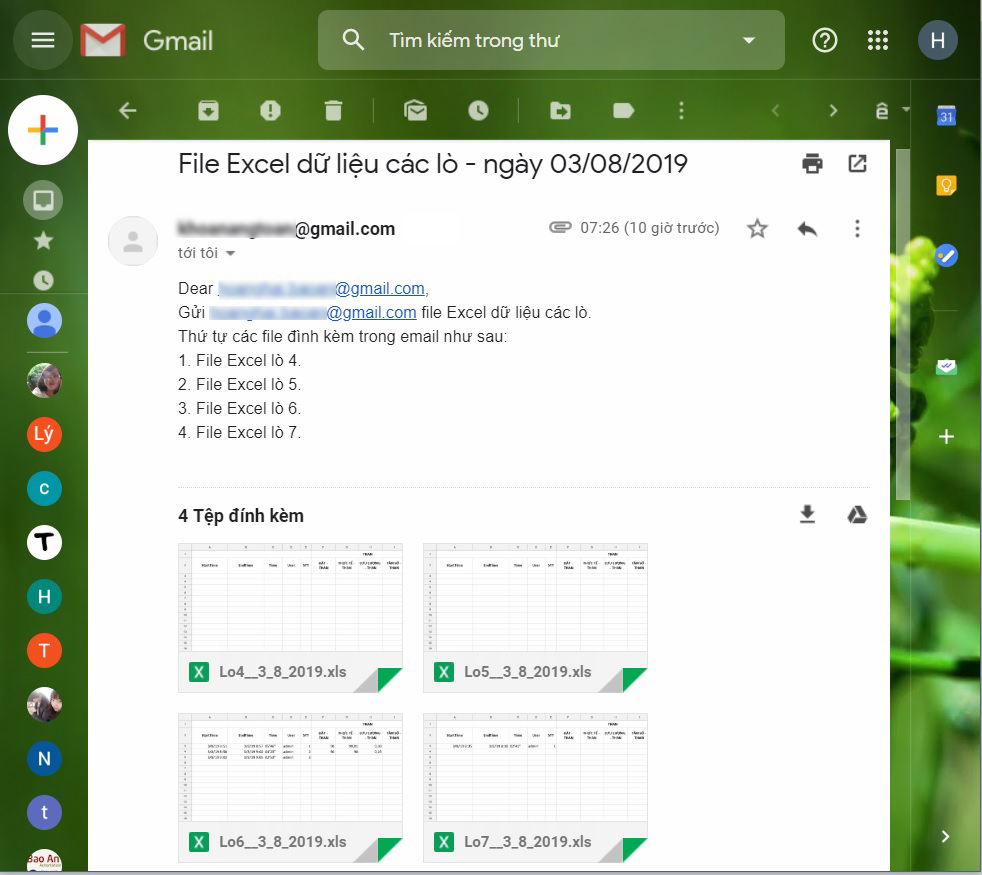This screenshot has width=982, height=875.
Task: Print the email using the printer icon
Action: [812, 163]
